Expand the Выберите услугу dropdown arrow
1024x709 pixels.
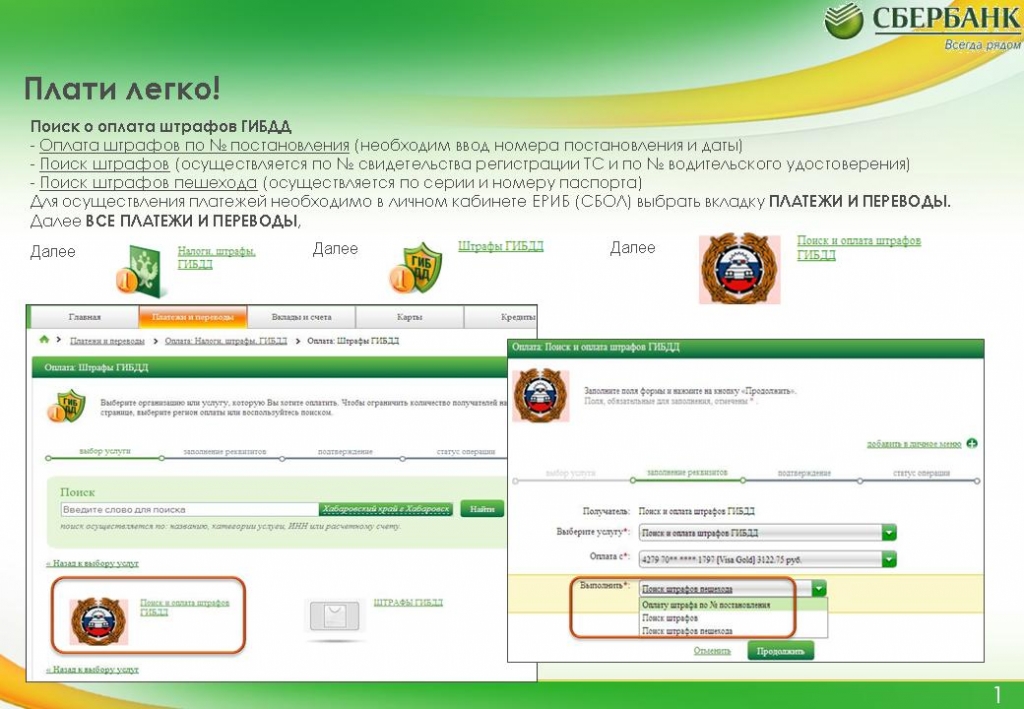889,532
